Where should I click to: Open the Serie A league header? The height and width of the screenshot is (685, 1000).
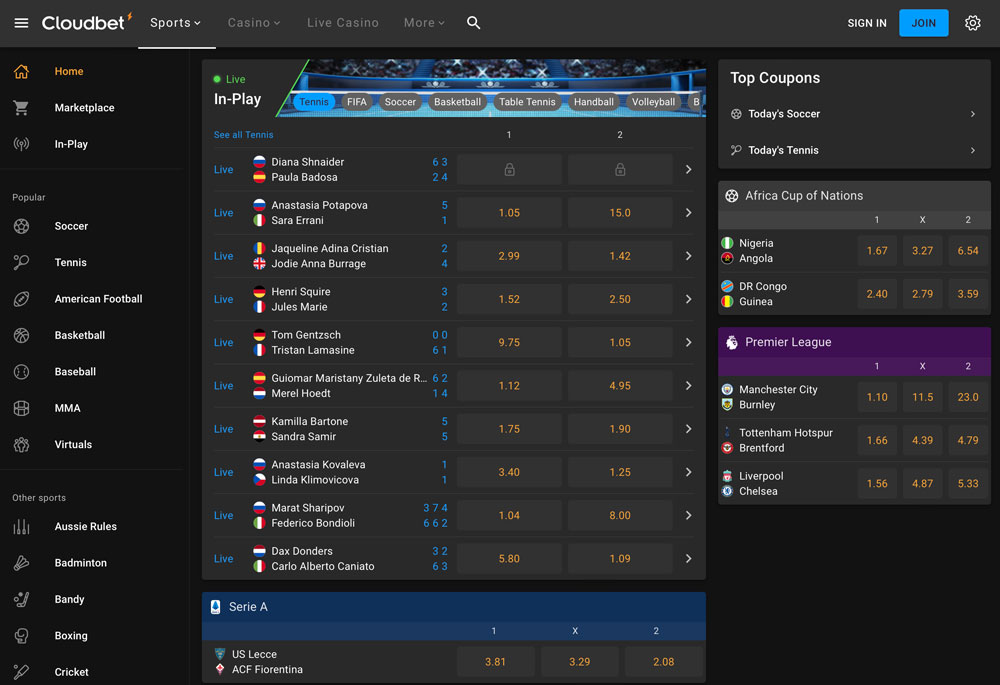click(x=453, y=607)
